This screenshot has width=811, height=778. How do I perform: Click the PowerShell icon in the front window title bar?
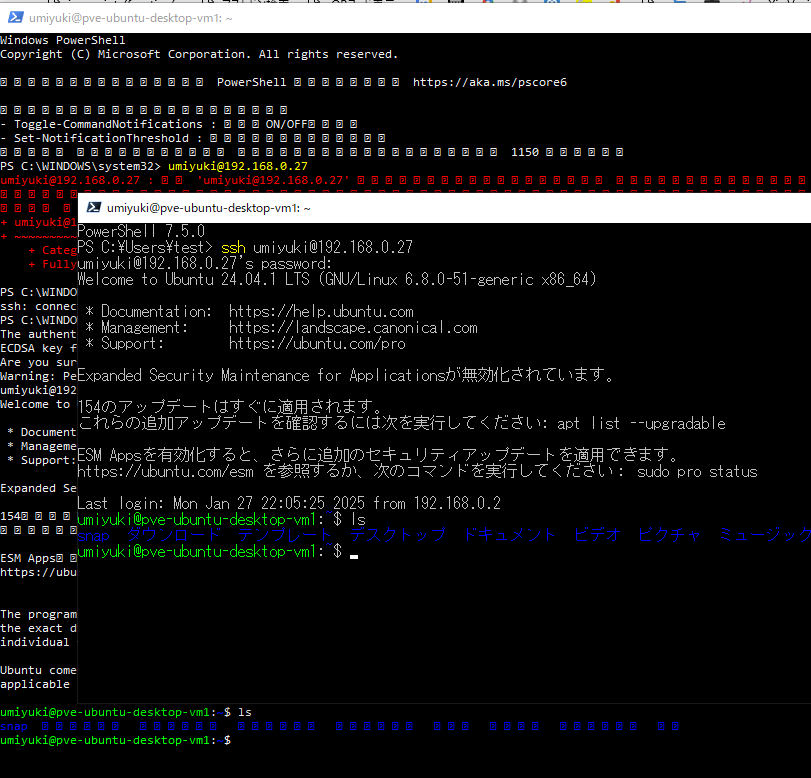coord(94,207)
